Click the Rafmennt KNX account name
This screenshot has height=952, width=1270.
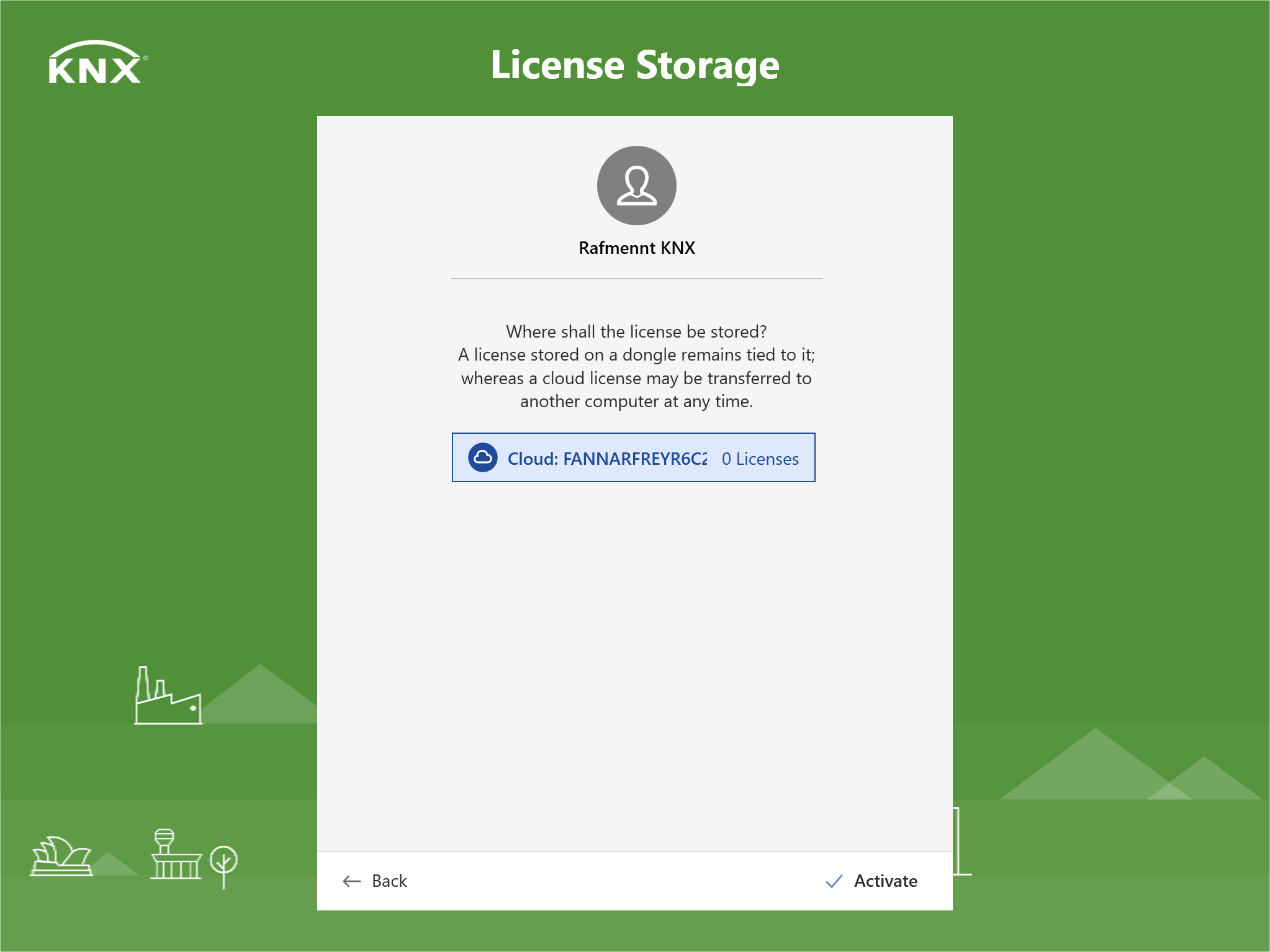point(636,248)
